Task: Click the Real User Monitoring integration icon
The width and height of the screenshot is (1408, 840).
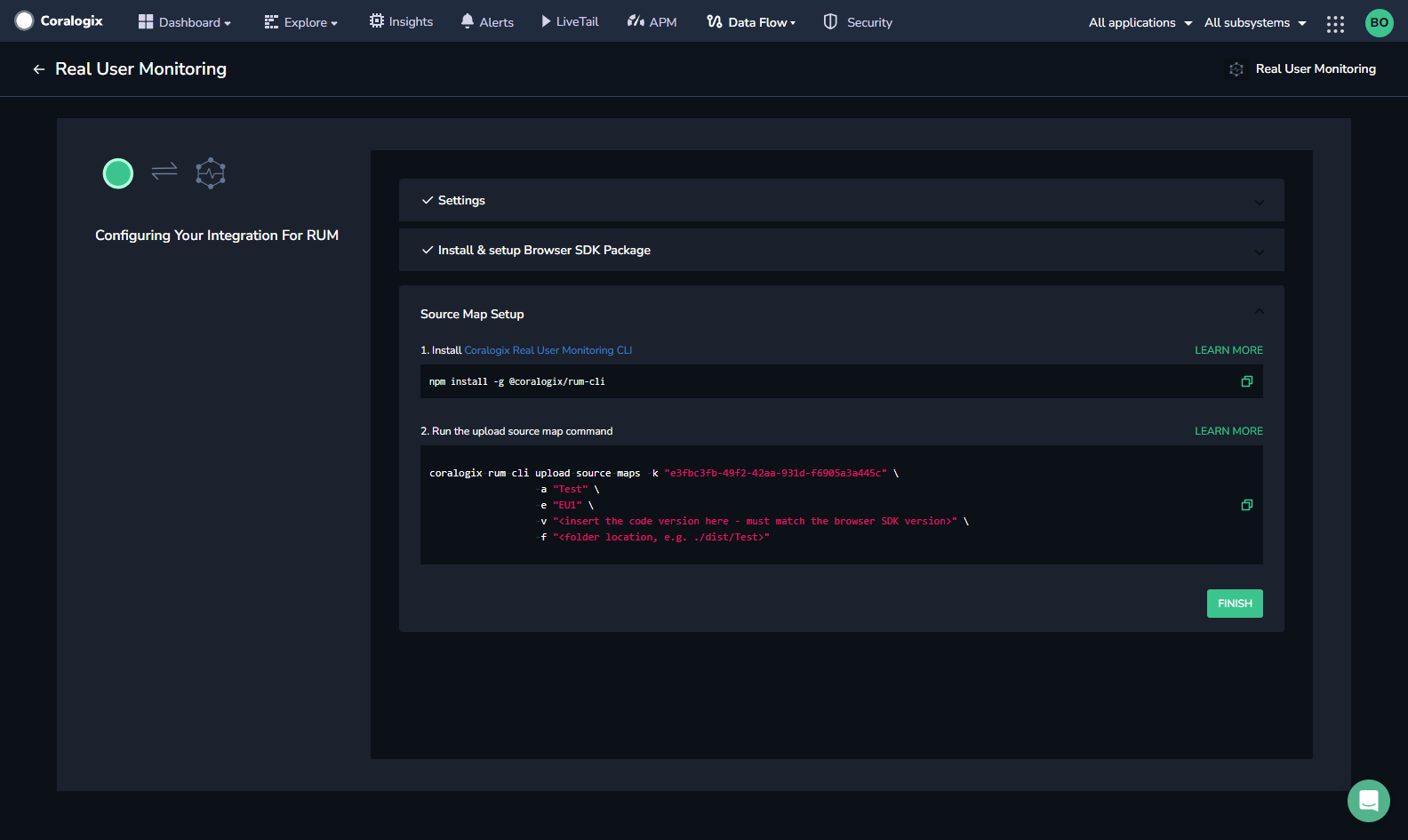Action: (x=1236, y=69)
